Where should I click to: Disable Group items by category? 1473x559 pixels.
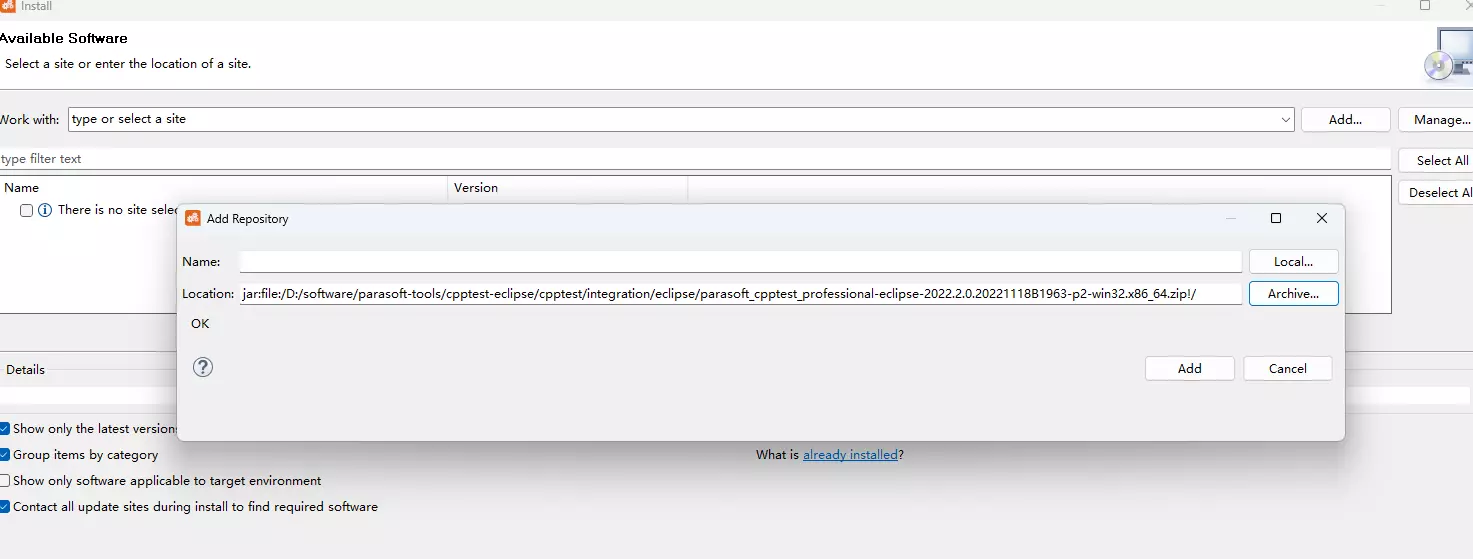point(5,455)
